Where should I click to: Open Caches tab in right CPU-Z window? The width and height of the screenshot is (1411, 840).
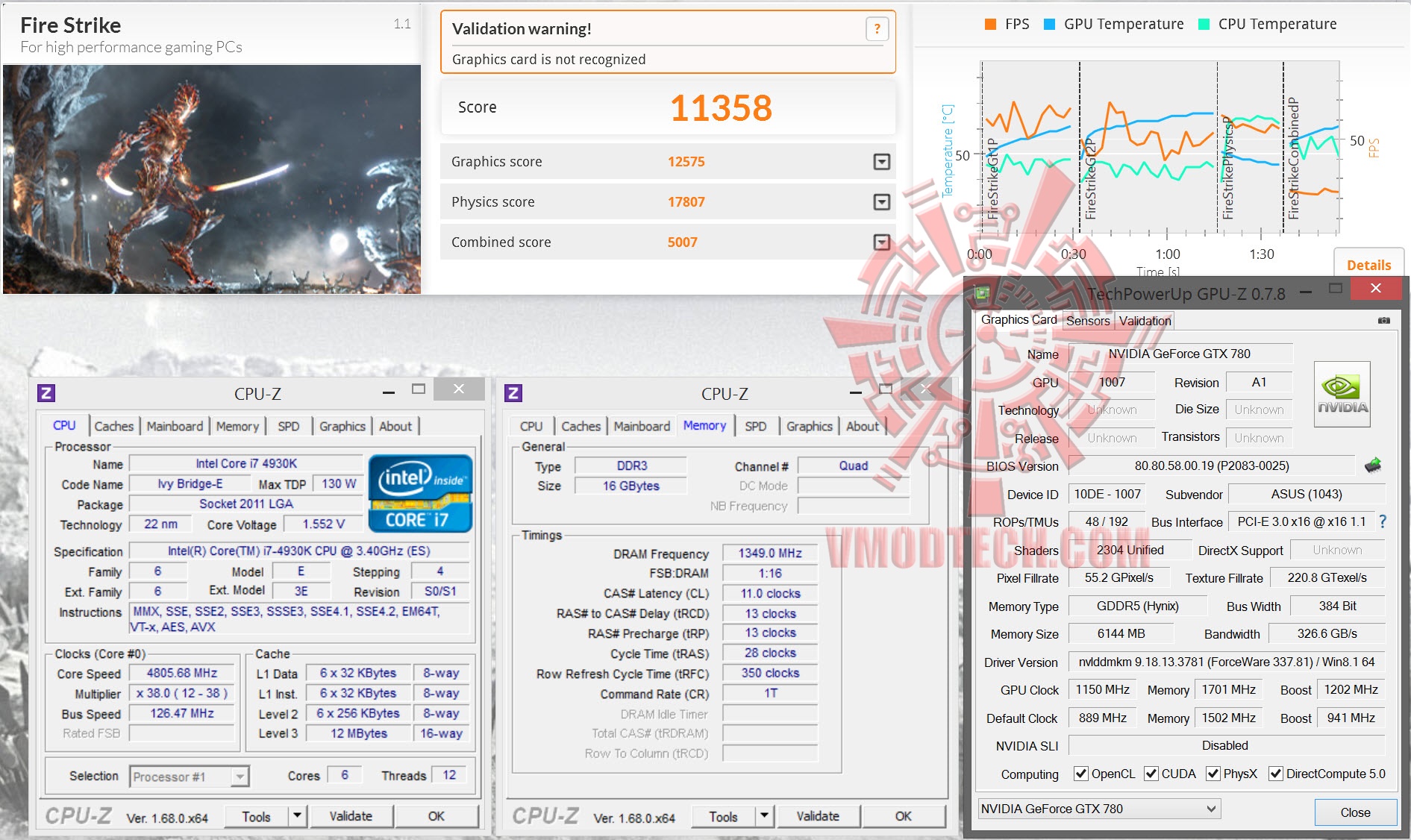click(581, 426)
